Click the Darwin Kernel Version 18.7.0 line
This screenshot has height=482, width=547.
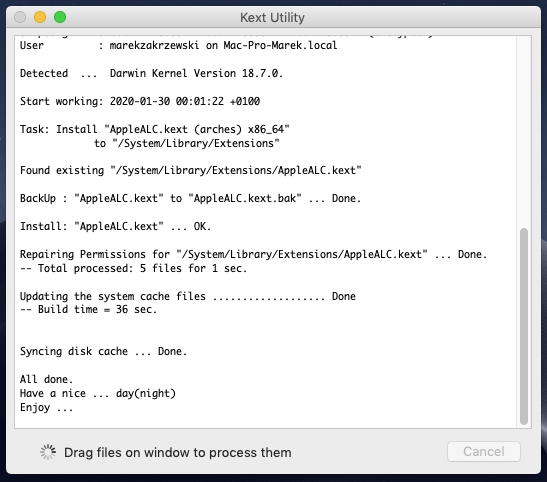coord(151,73)
